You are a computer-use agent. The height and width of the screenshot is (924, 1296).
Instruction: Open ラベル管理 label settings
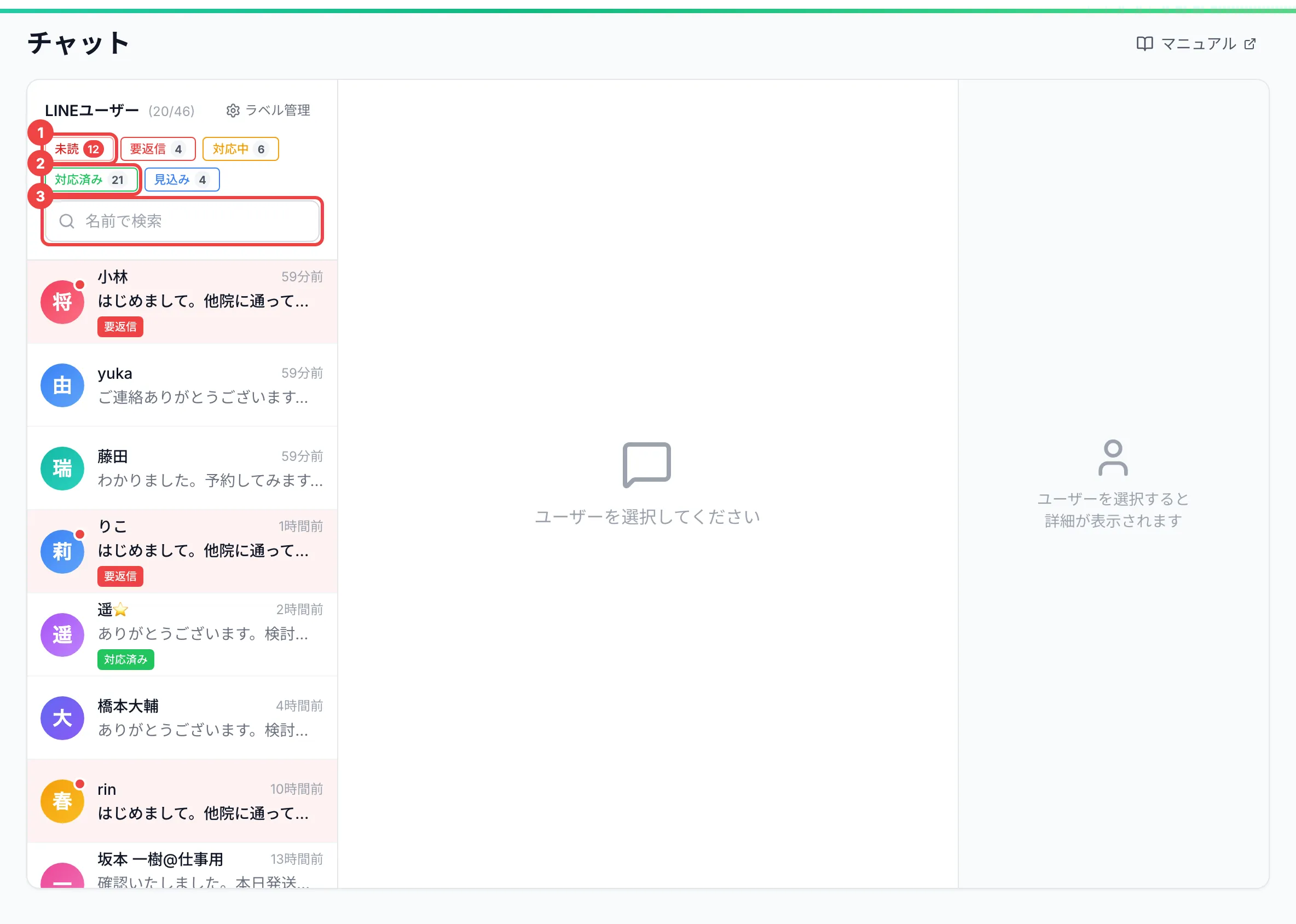[x=268, y=110]
